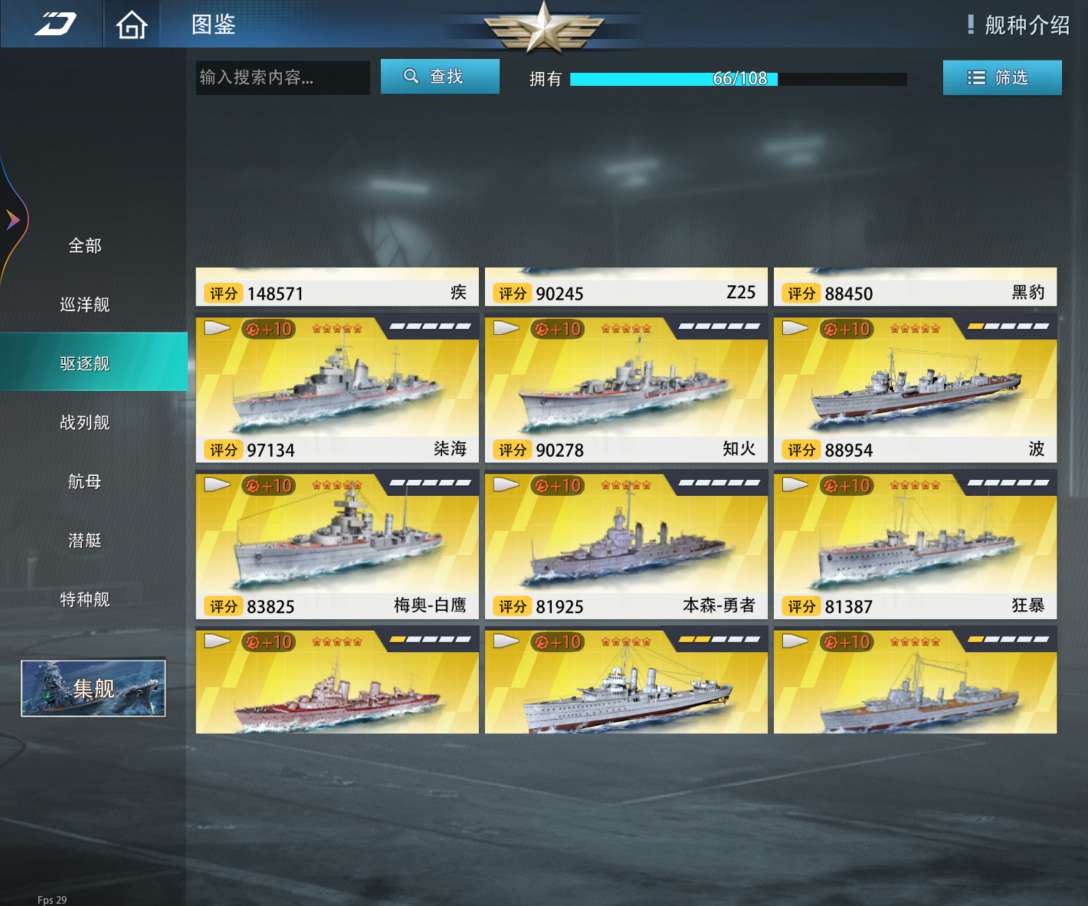This screenshot has width=1088, height=906.
Task: Show the 潜艇 ship list
Action: click(85, 540)
